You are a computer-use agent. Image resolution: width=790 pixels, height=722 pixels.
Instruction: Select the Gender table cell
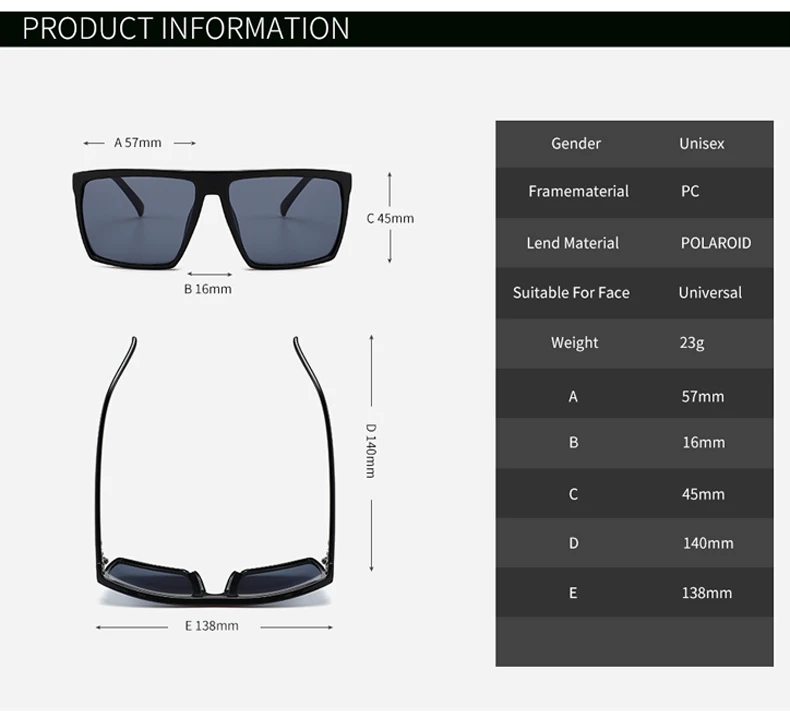click(576, 144)
